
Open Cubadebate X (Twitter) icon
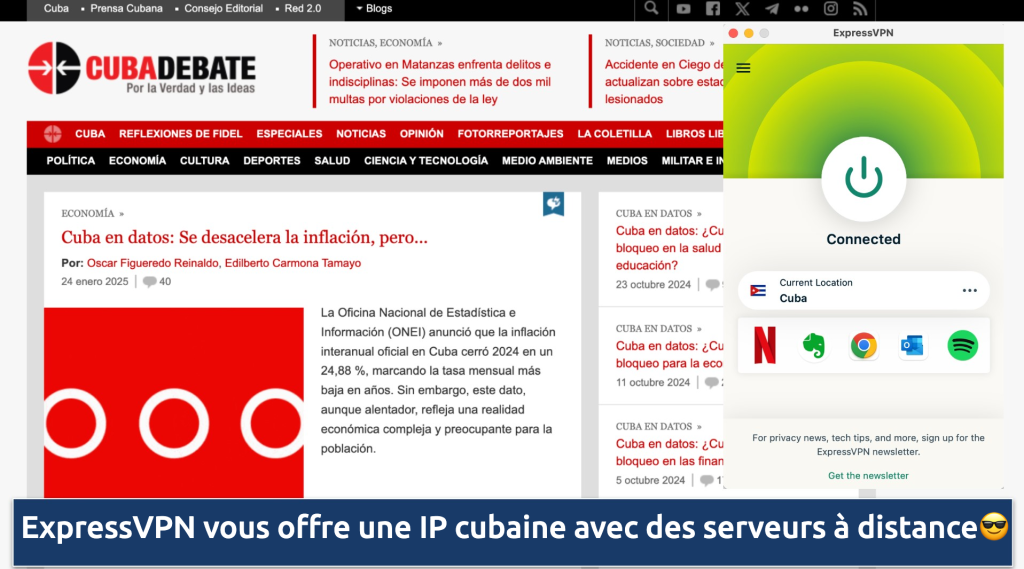pyautogui.click(x=742, y=8)
